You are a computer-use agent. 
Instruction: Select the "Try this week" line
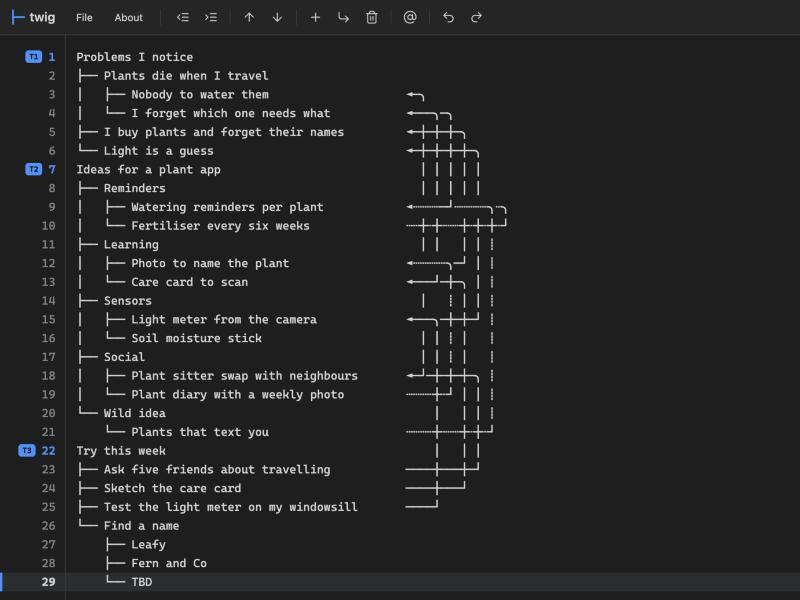(121, 451)
